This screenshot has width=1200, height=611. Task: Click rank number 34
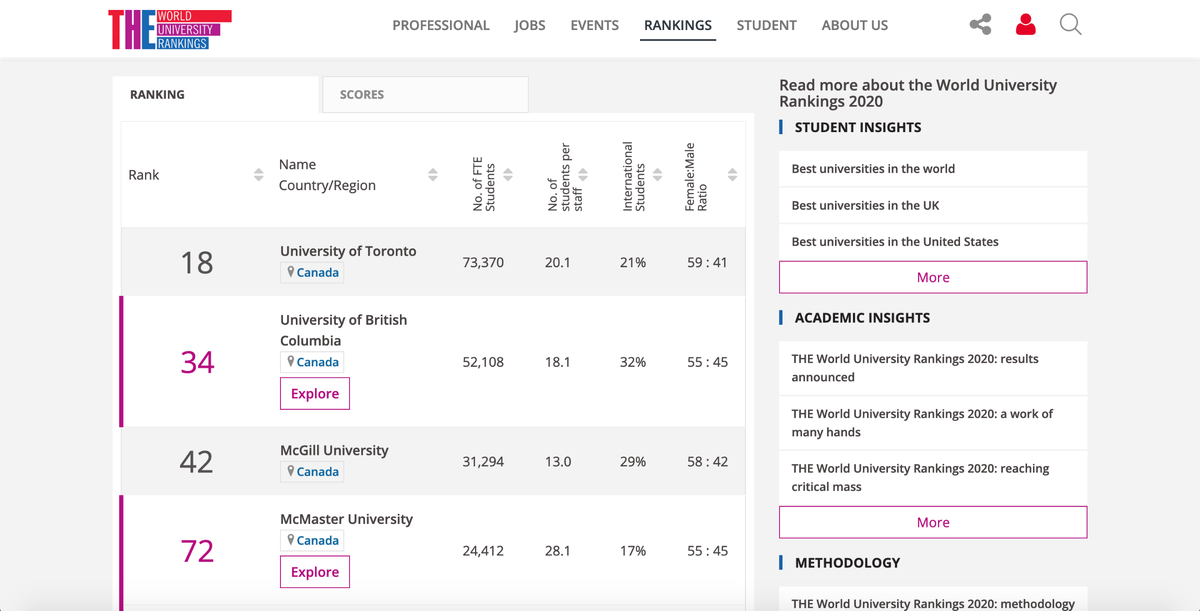click(197, 362)
